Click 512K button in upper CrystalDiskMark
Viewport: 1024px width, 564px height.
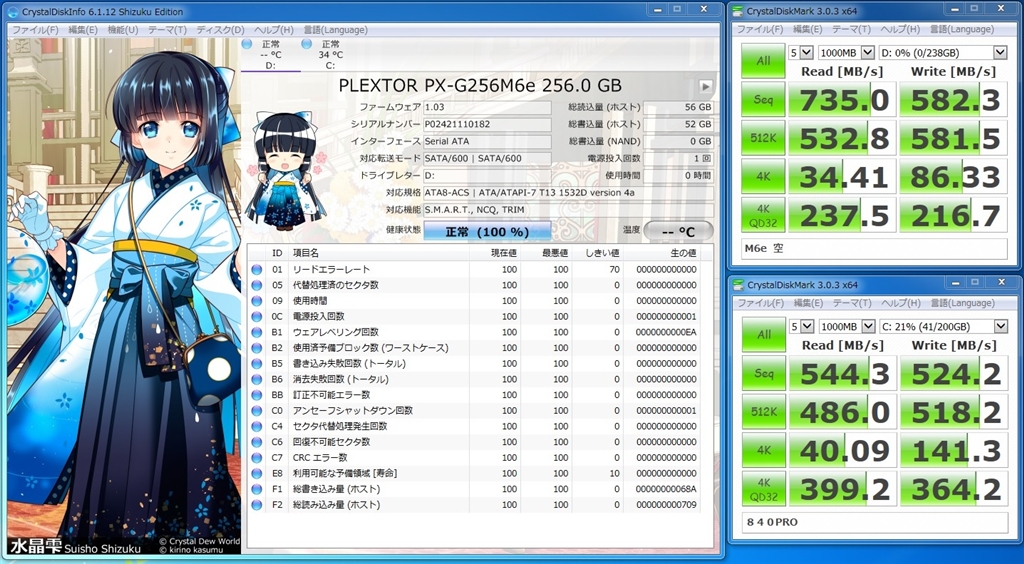(763, 138)
